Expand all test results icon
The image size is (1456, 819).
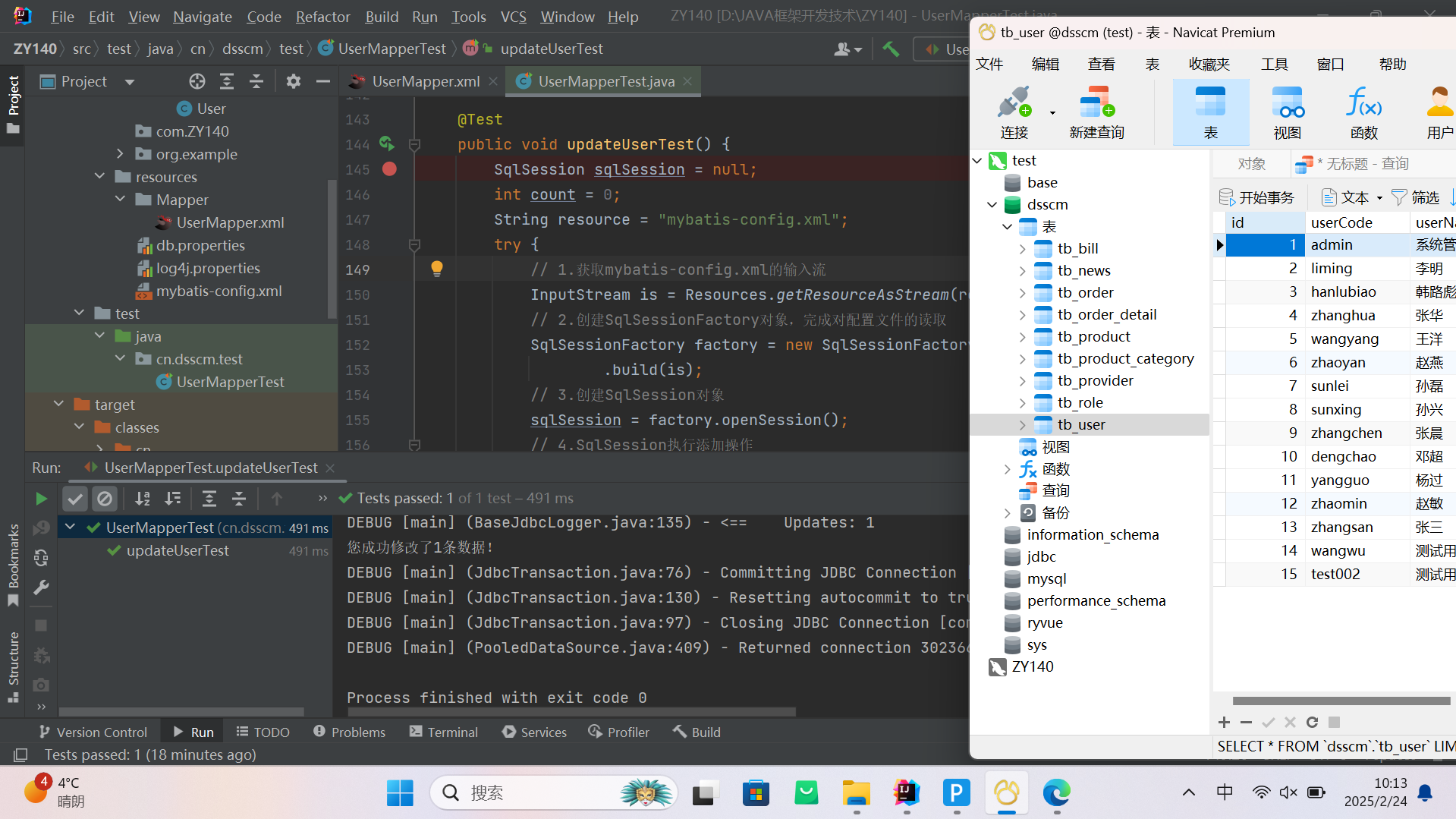(x=209, y=499)
